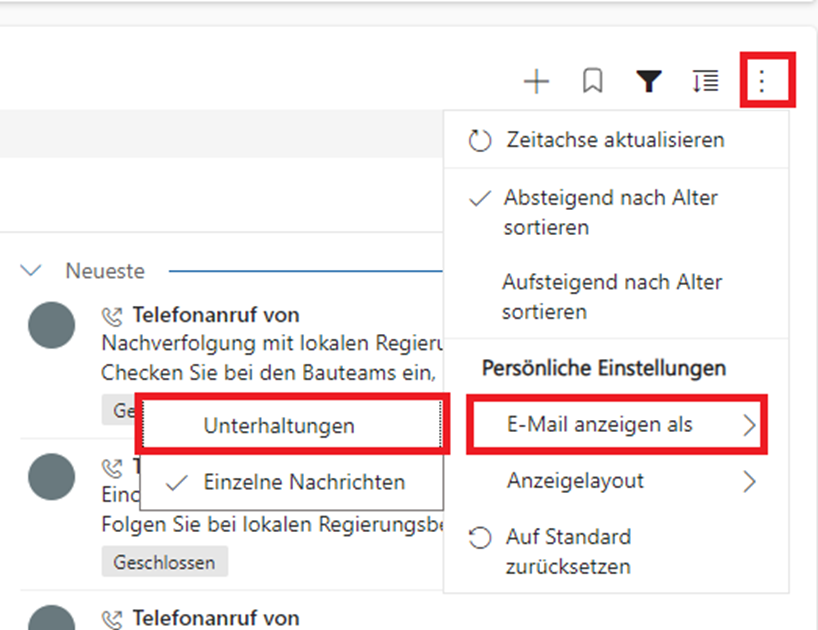
Task: Open the first Telefonanruf von record title
Action: [216, 316]
